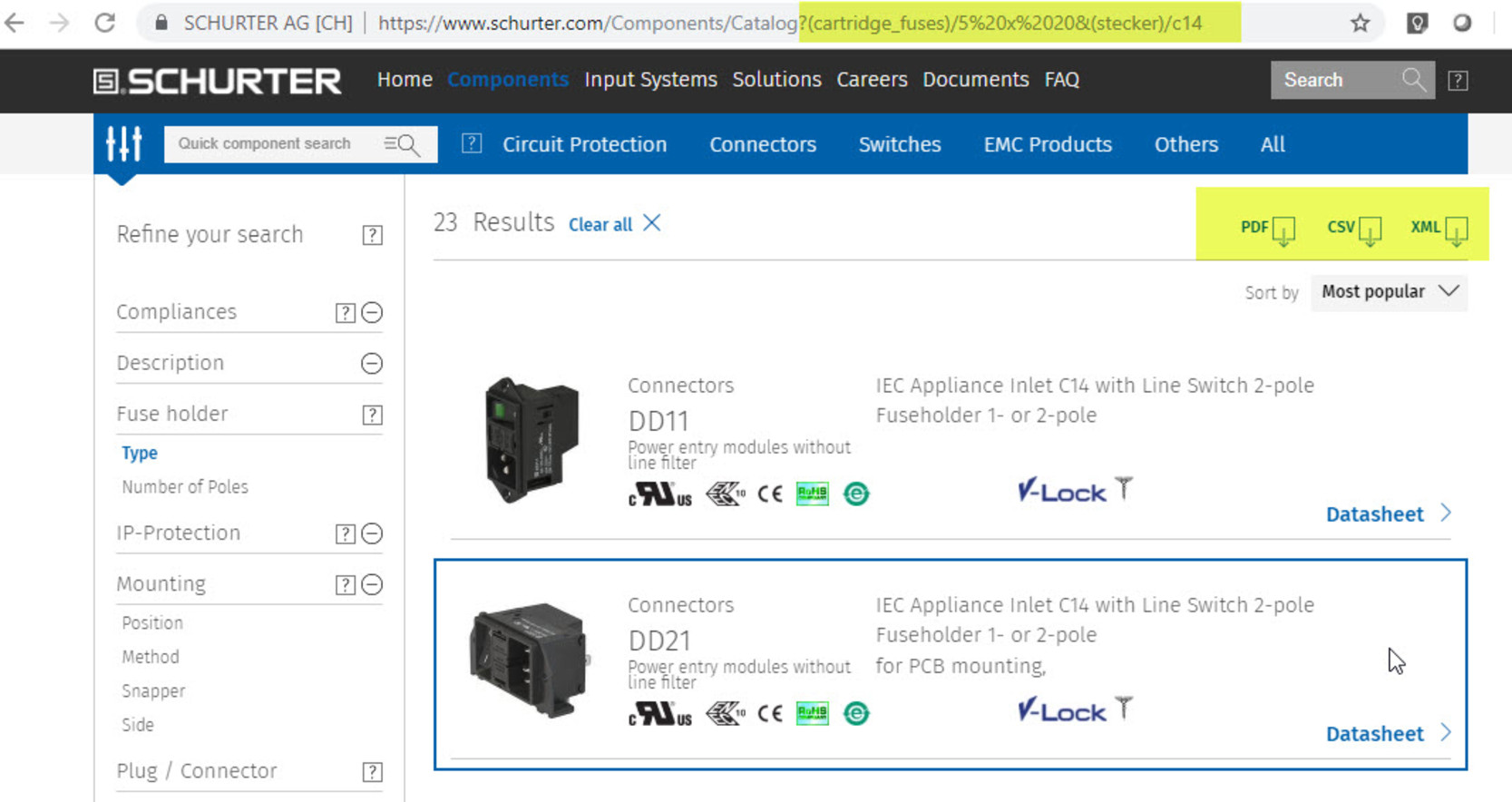Open the shield extension icon
This screenshot has height=802, width=1512.
(1417, 24)
